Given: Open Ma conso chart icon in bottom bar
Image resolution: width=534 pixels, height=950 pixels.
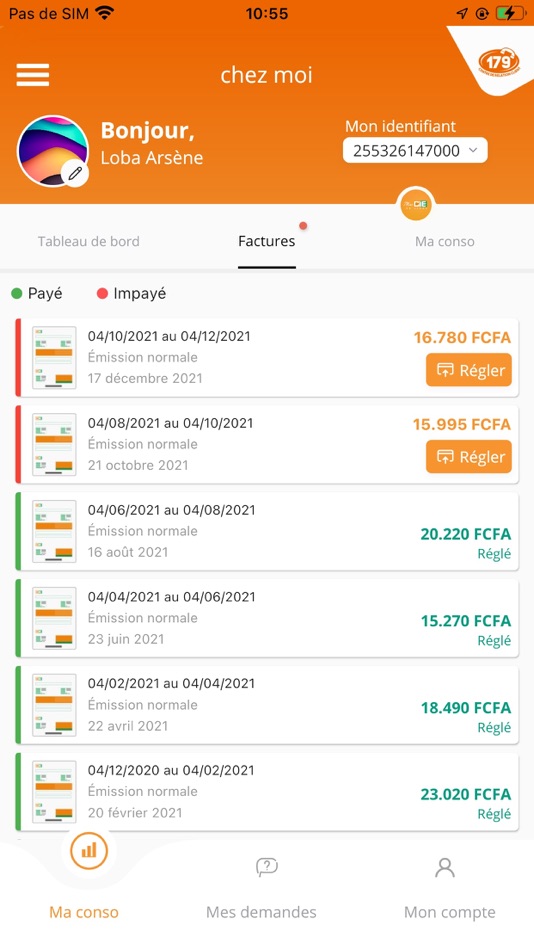Looking at the screenshot, I should (x=89, y=851).
